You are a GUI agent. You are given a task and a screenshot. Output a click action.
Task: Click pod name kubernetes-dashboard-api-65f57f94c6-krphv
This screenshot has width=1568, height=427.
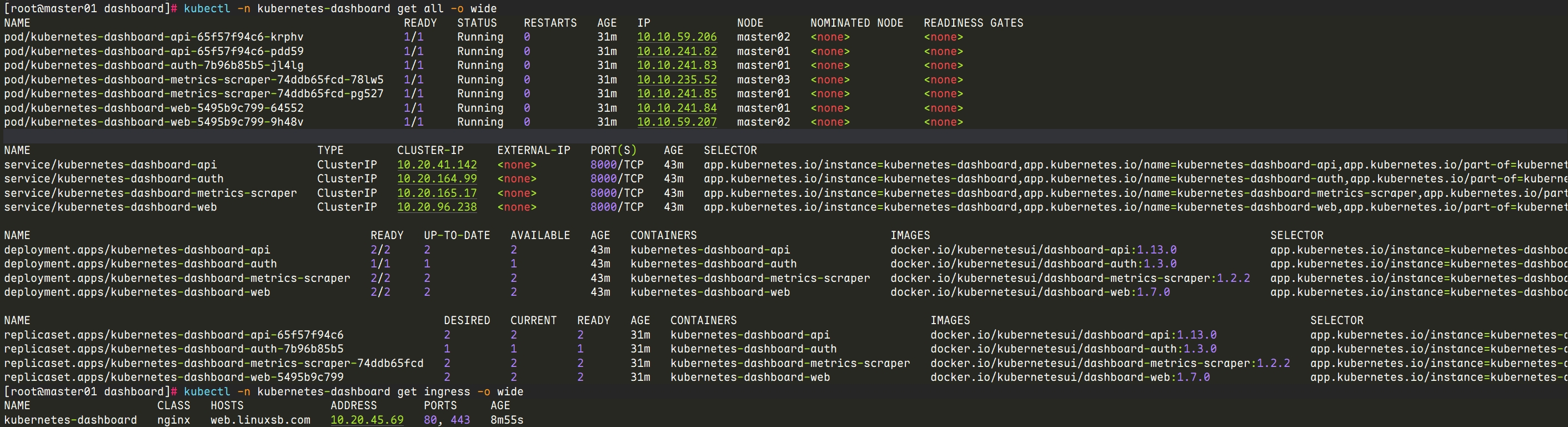click(x=153, y=37)
